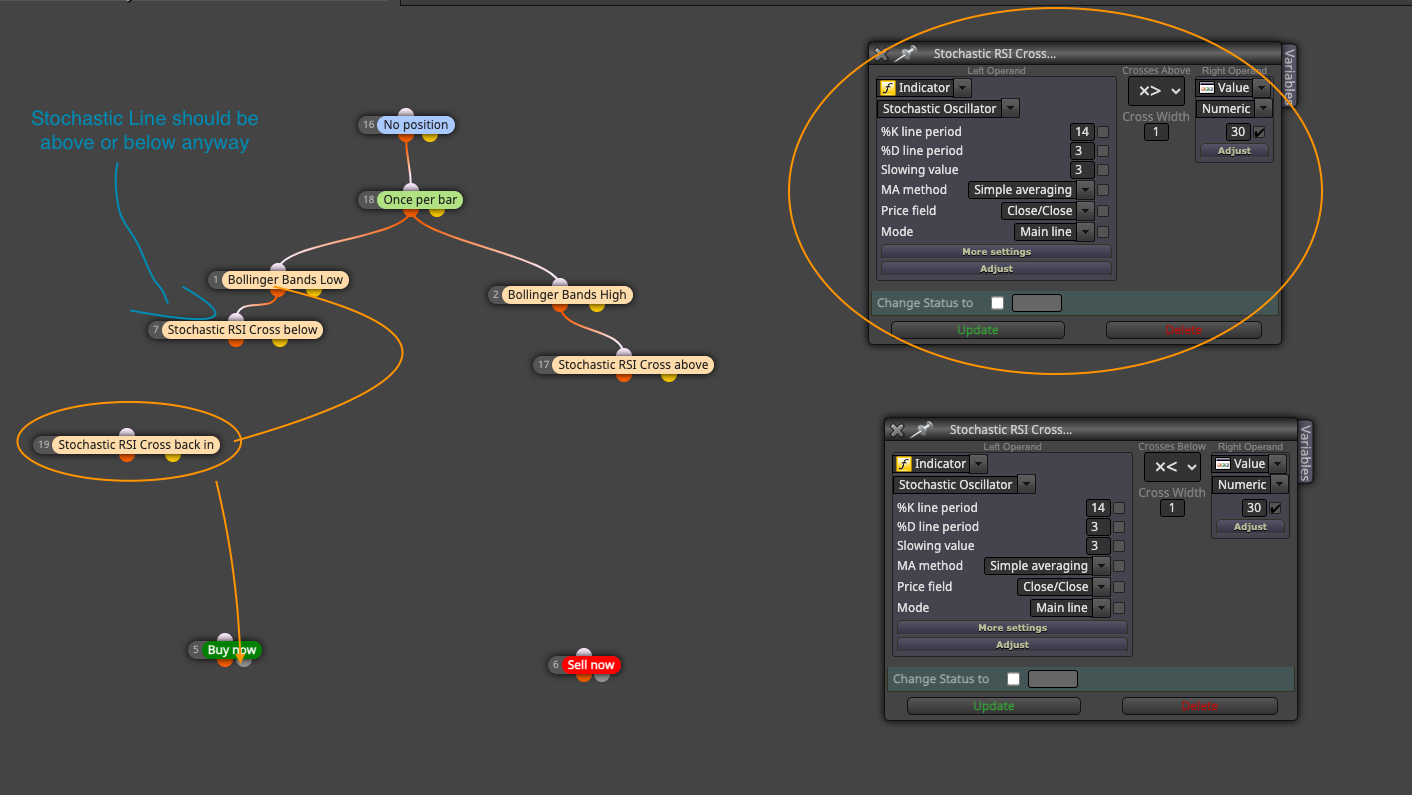Enable Change Status to checkbox in Crosses Below panel

pos(1013,679)
